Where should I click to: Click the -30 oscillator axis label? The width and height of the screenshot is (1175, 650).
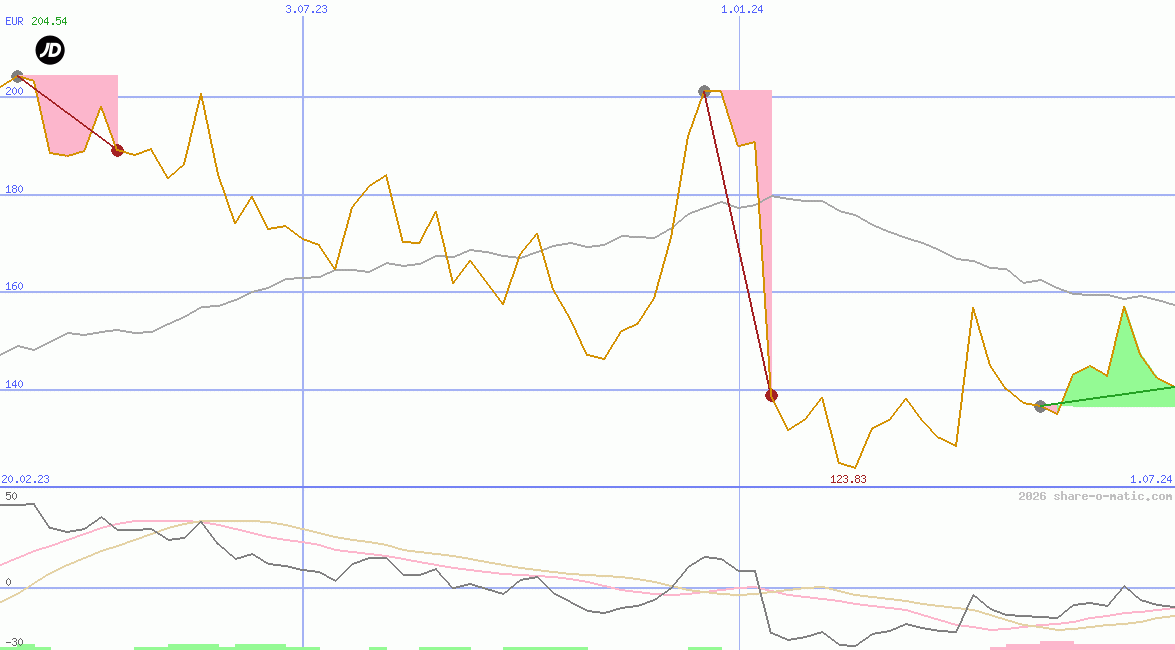click(x=14, y=641)
